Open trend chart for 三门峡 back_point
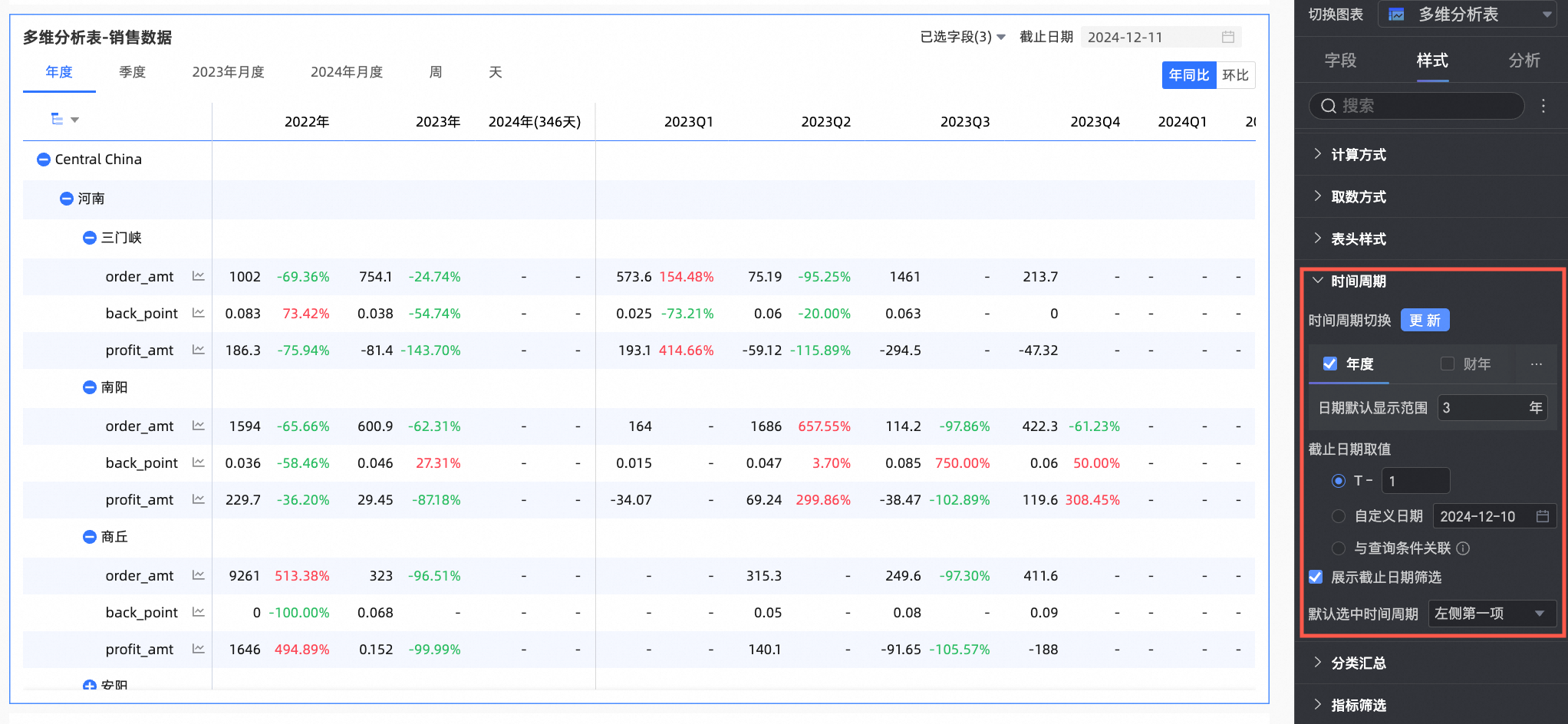The image size is (1568, 724). 199,313
